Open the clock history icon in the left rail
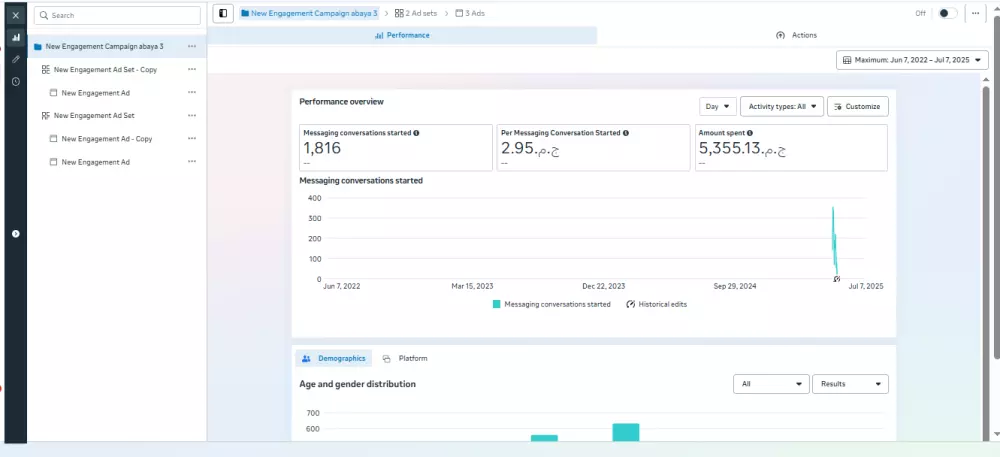This screenshot has height=457, width=1000. 16,82
